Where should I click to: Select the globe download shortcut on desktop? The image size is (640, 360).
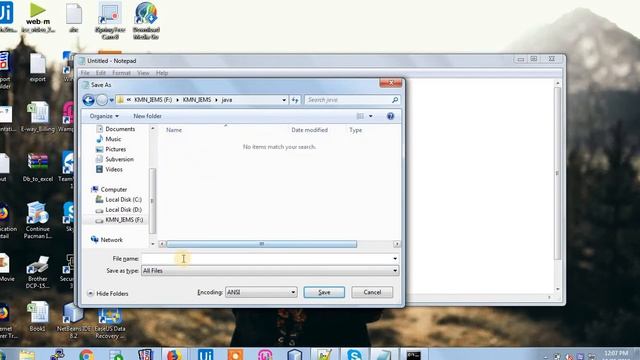[x=146, y=21]
